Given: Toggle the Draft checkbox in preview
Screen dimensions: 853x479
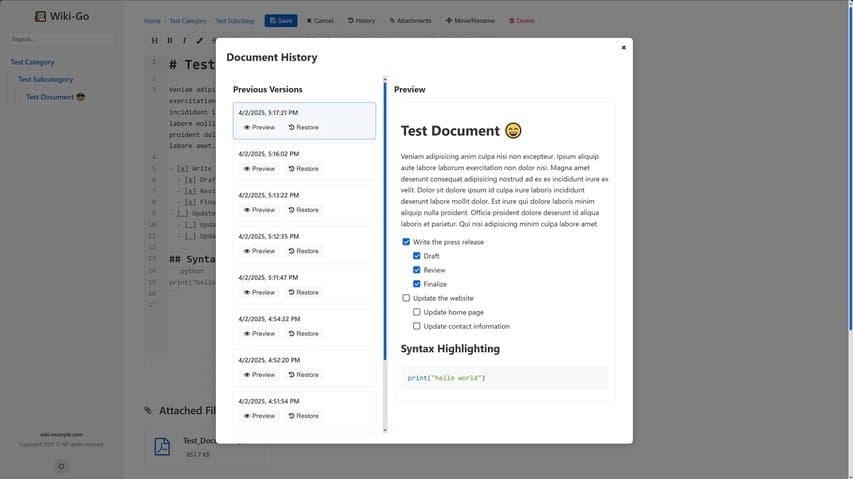Looking at the screenshot, I should click(417, 256).
